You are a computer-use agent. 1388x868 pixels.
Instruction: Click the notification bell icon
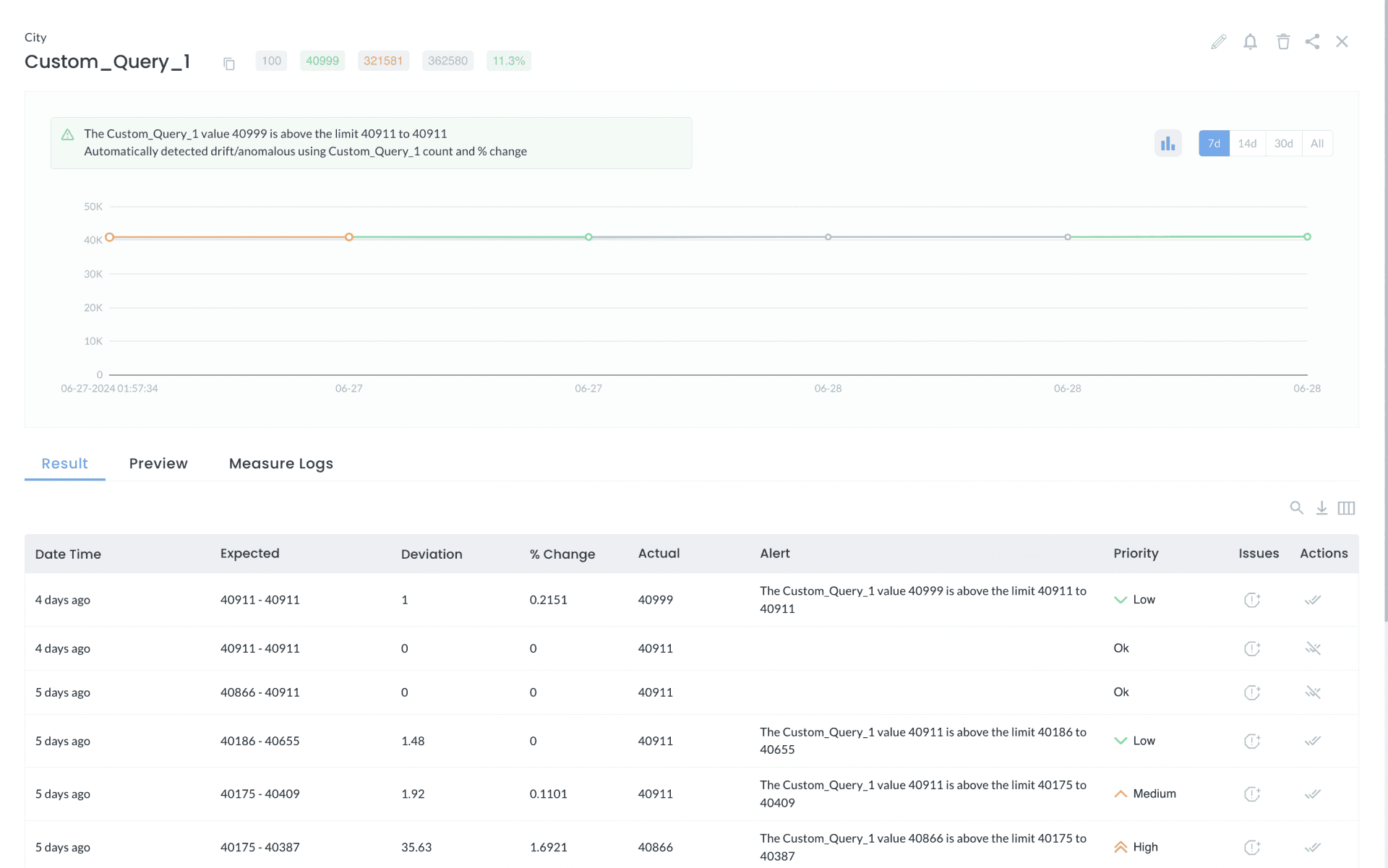pyautogui.click(x=1251, y=42)
